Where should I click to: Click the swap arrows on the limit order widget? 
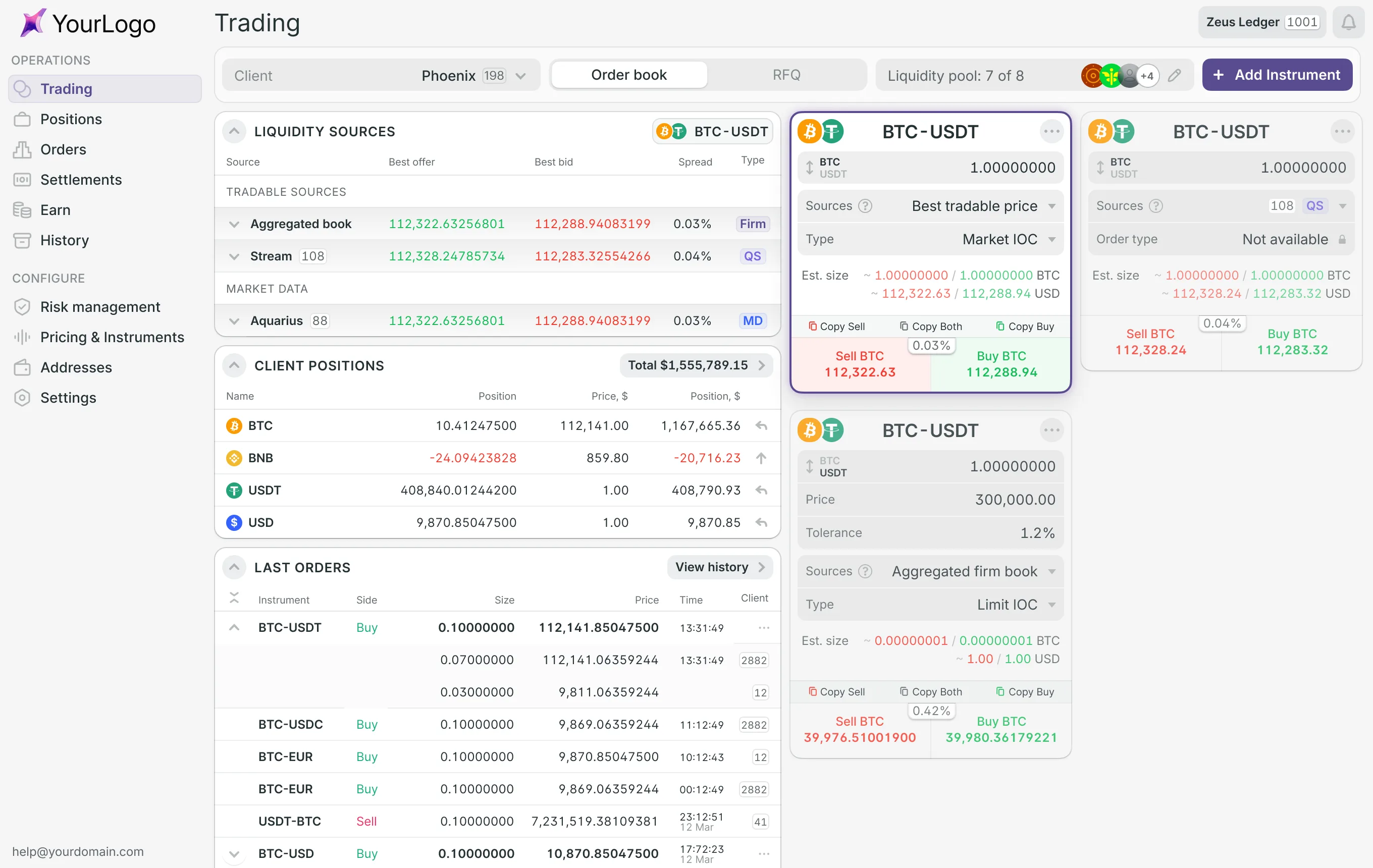[x=809, y=466]
